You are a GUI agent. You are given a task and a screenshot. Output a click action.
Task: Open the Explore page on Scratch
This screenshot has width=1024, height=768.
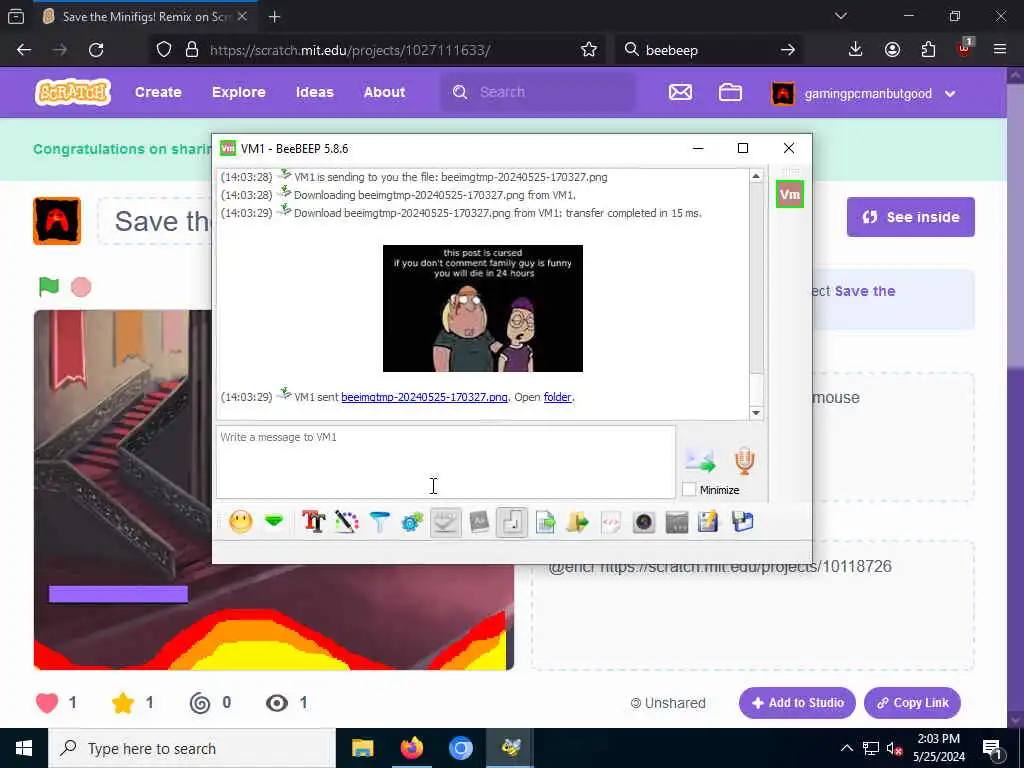[238, 92]
